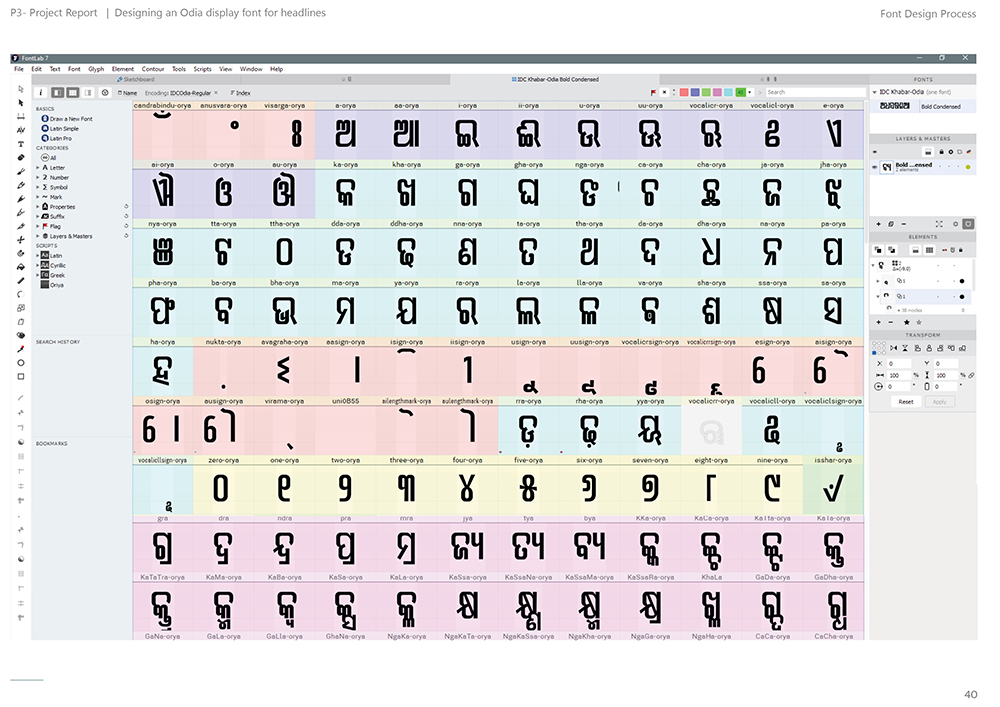Open the File menu

[x=19, y=69]
